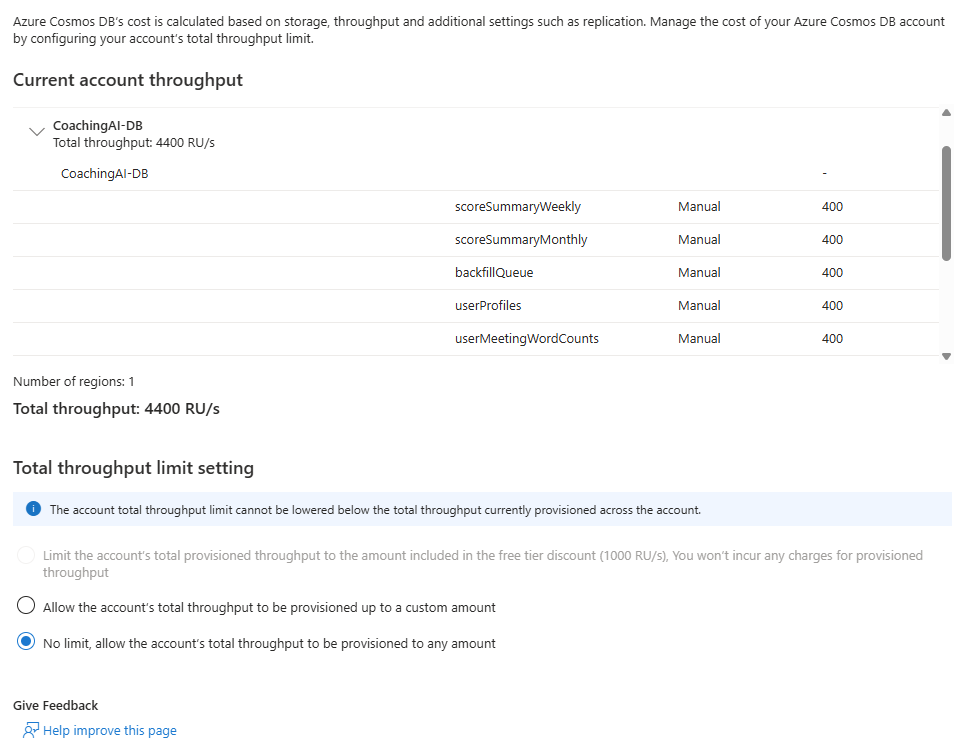Click 400 throughput value for userProfiles
The width and height of the screenshot is (958, 748).
tap(832, 306)
